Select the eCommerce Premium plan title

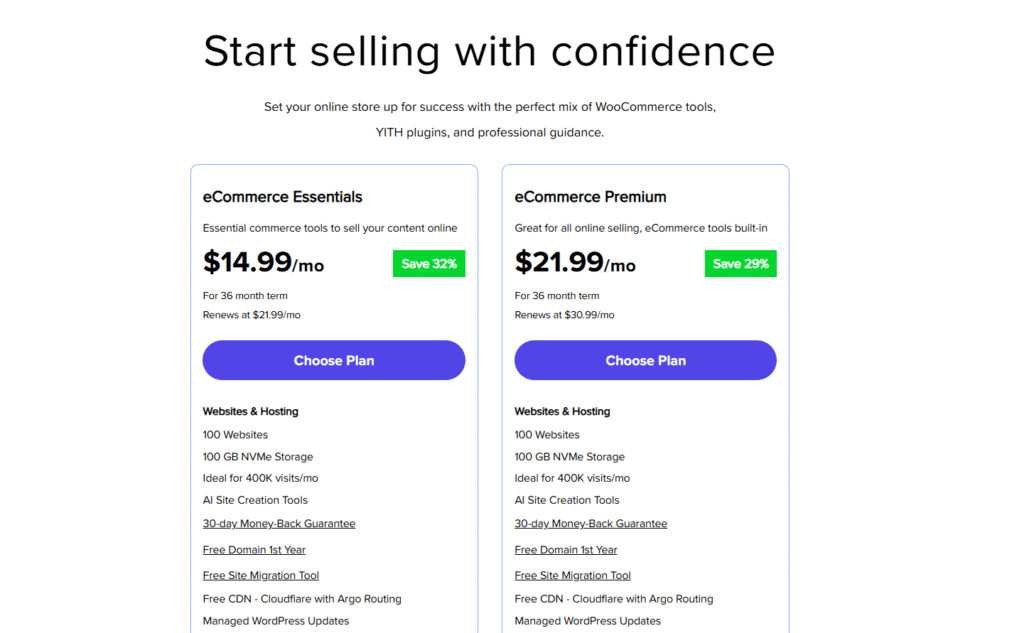pyautogui.click(x=590, y=197)
